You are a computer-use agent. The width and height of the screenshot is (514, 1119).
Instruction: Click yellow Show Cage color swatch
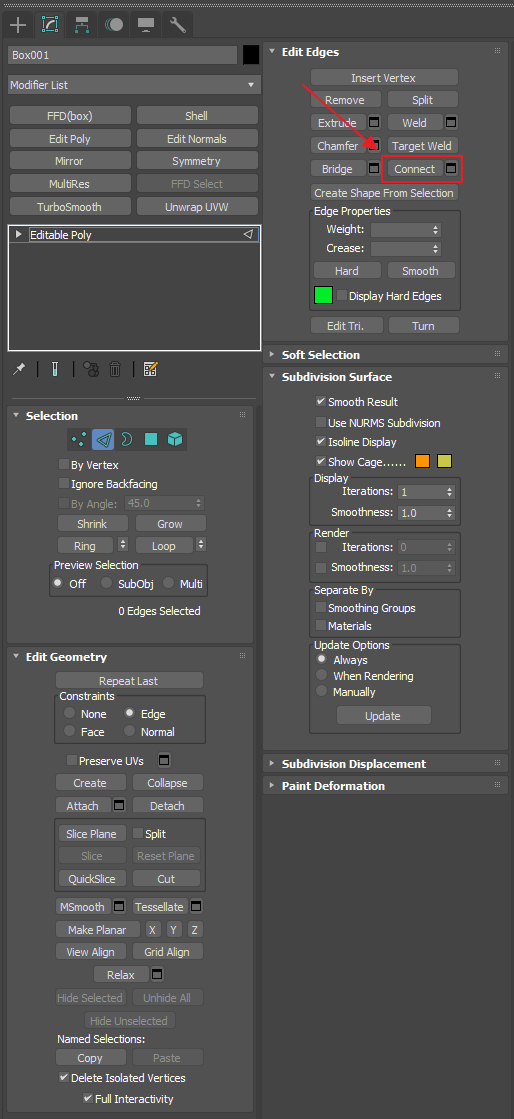pyautogui.click(x=445, y=461)
